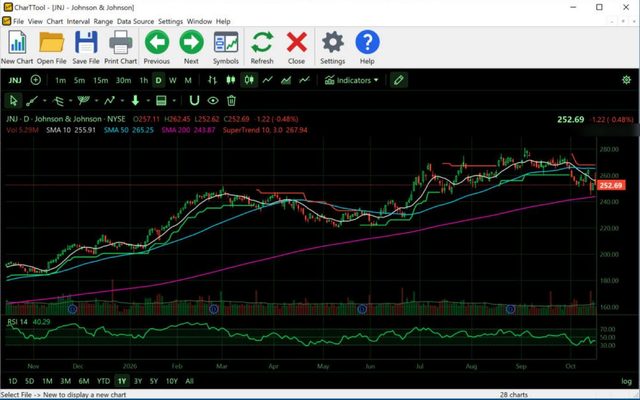
Task: Select the Fibonacci fan tool
Action: coord(84,100)
